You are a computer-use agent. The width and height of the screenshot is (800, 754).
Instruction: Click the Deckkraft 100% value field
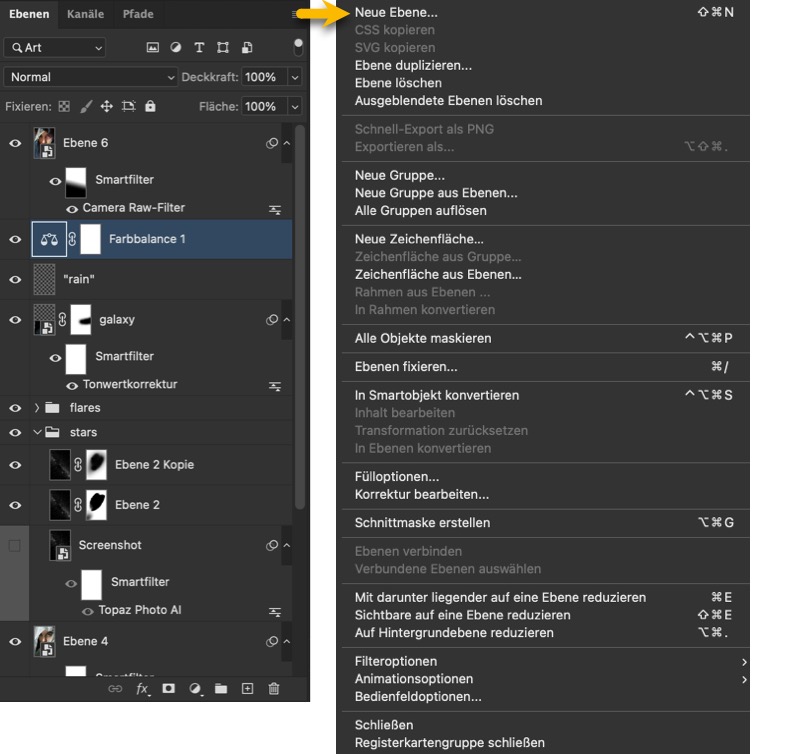264,77
